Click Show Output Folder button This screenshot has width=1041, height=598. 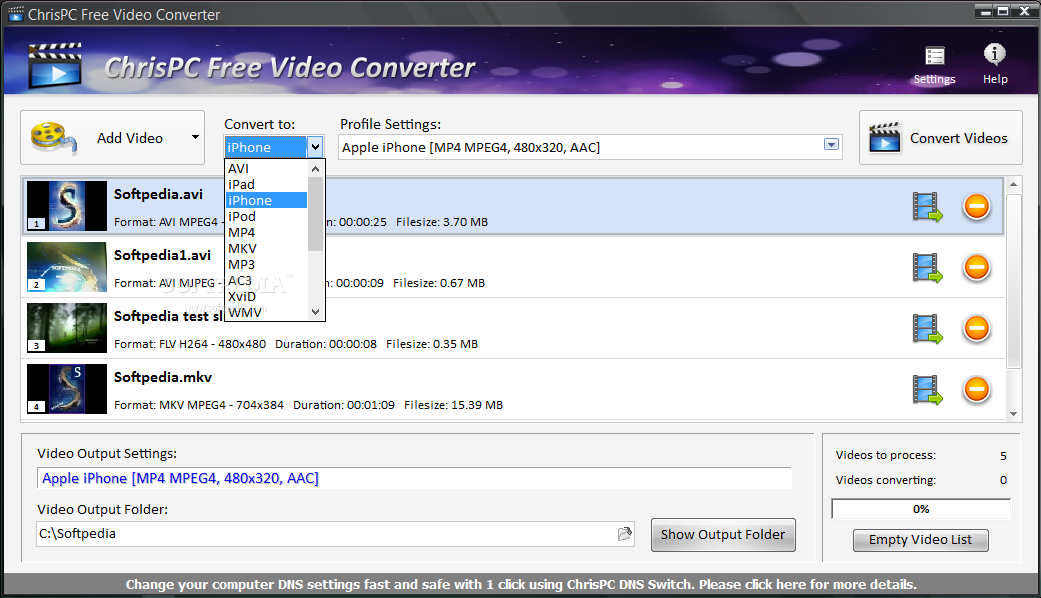[x=723, y=535]
